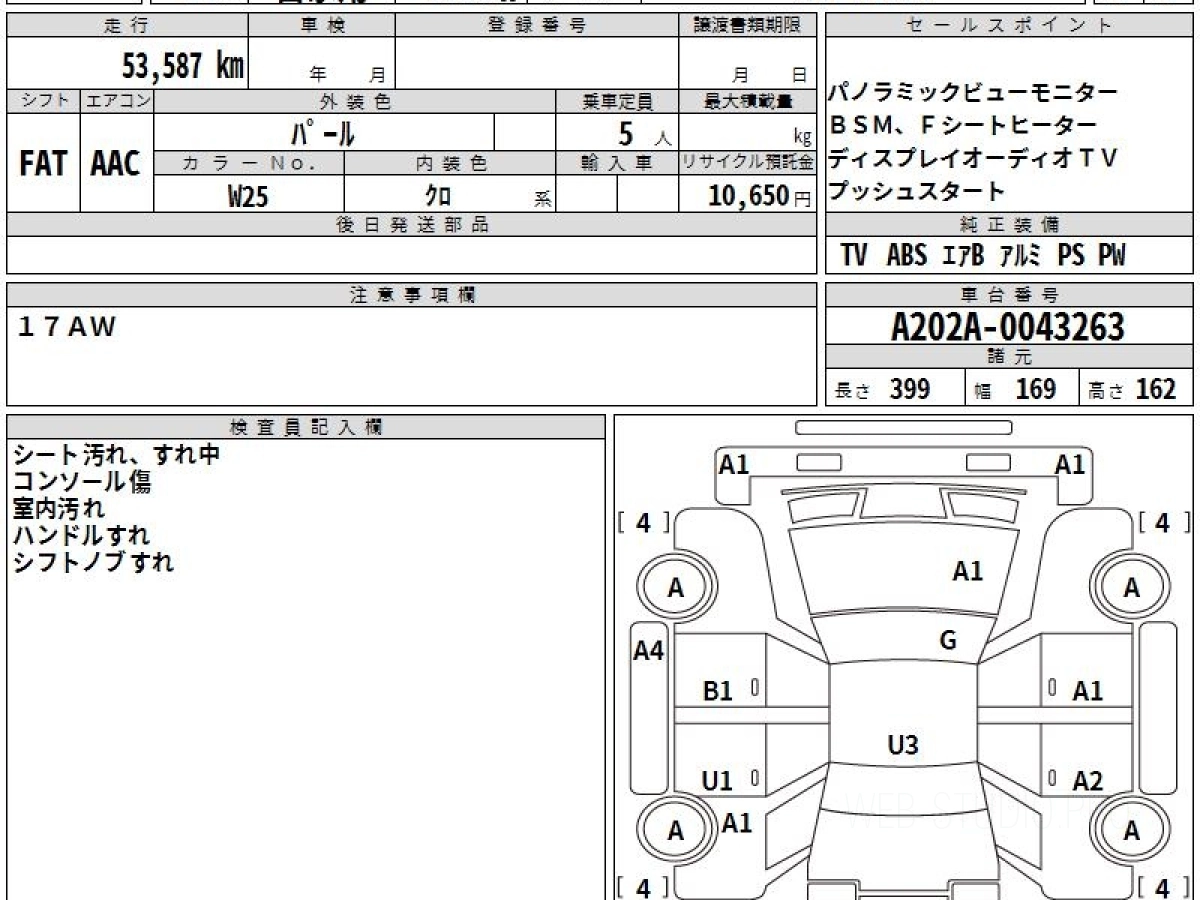Click the AAC air conditioner value
Viewport: 1200px width, 900px height.
pos(116,164)
